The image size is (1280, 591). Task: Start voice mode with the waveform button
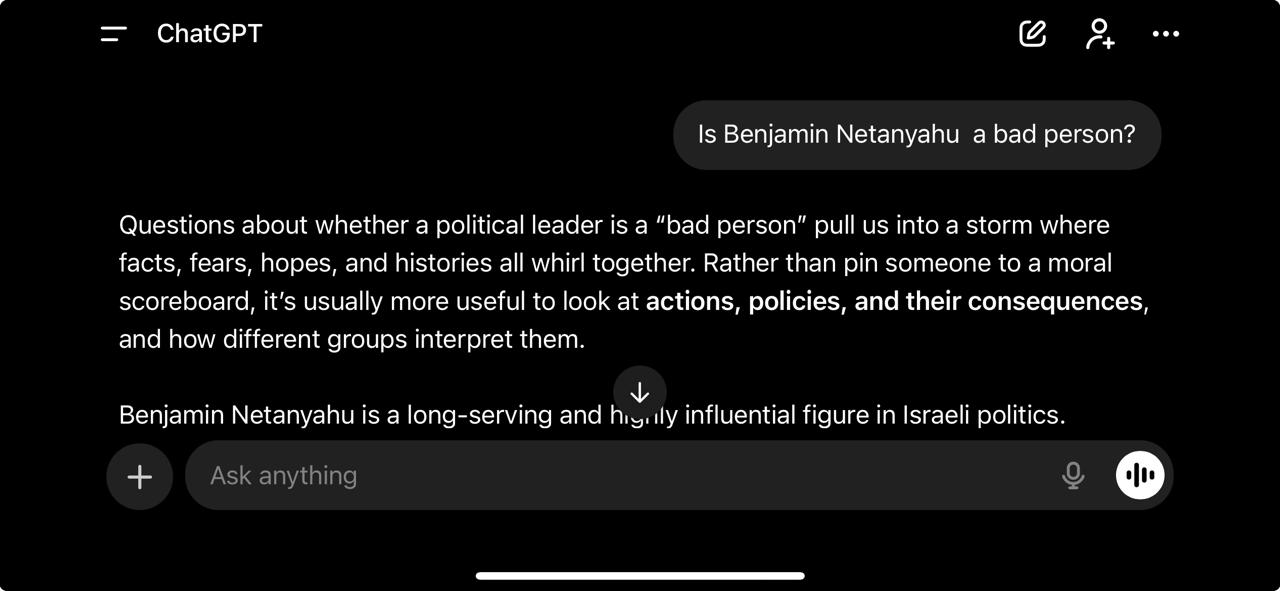click(x=1140, y=476)
